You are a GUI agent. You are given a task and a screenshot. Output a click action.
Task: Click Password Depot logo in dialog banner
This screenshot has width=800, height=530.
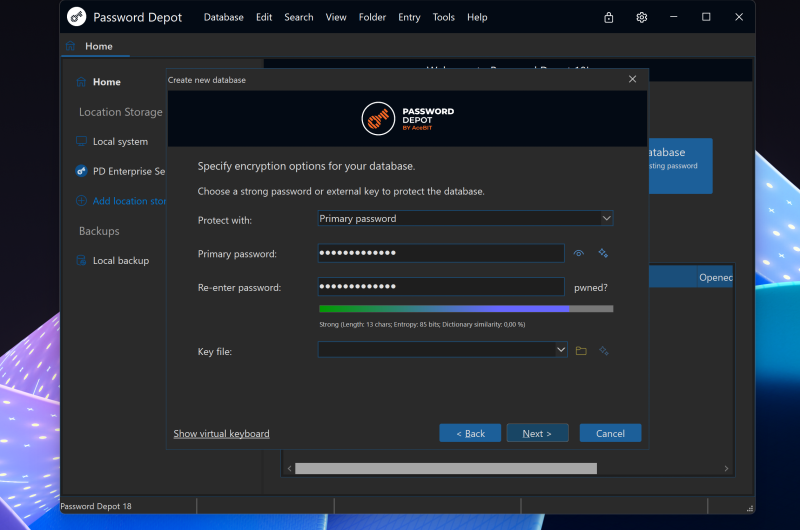407,118
